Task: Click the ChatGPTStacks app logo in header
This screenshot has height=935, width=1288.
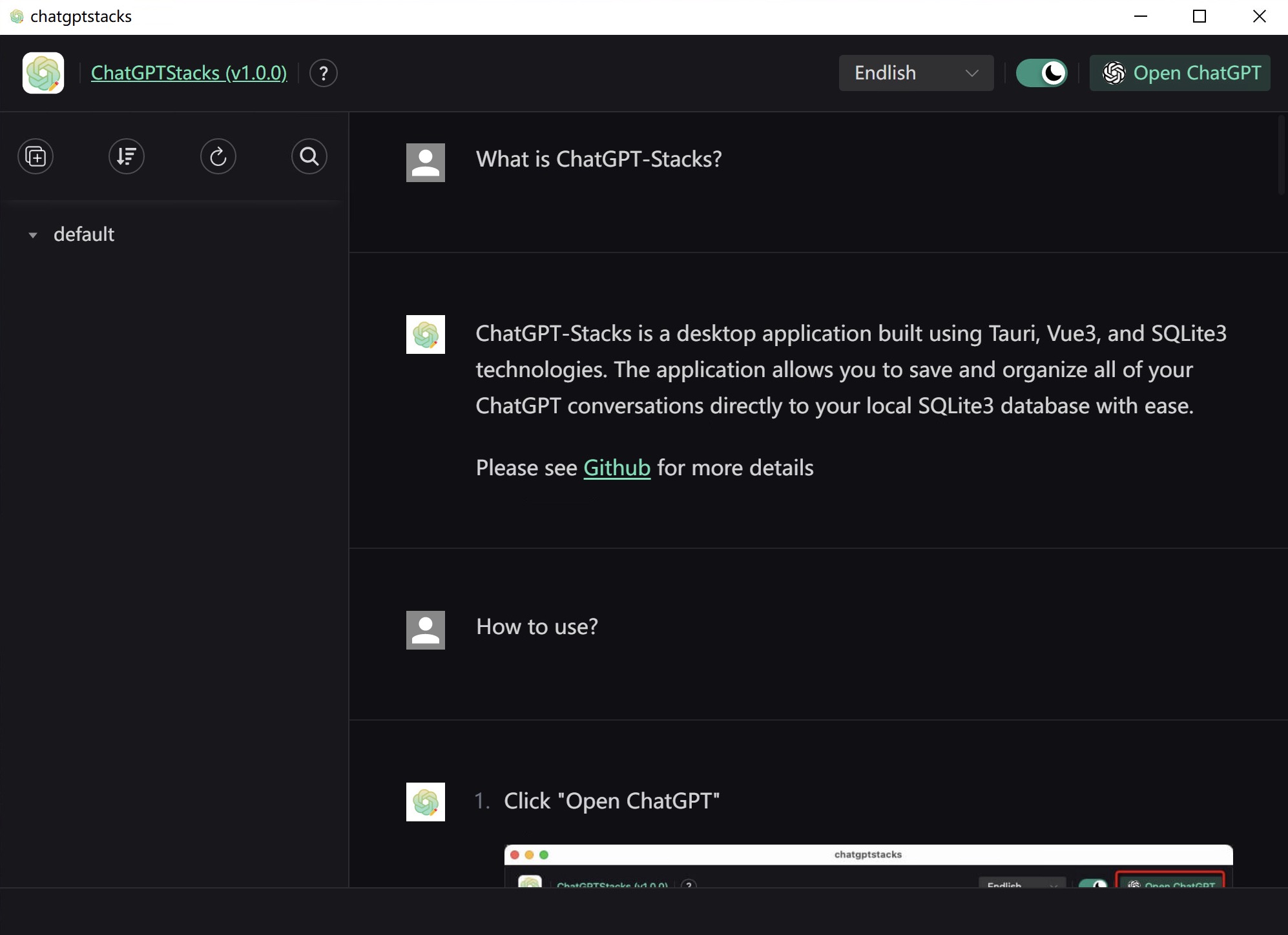Action: point(43,73)
